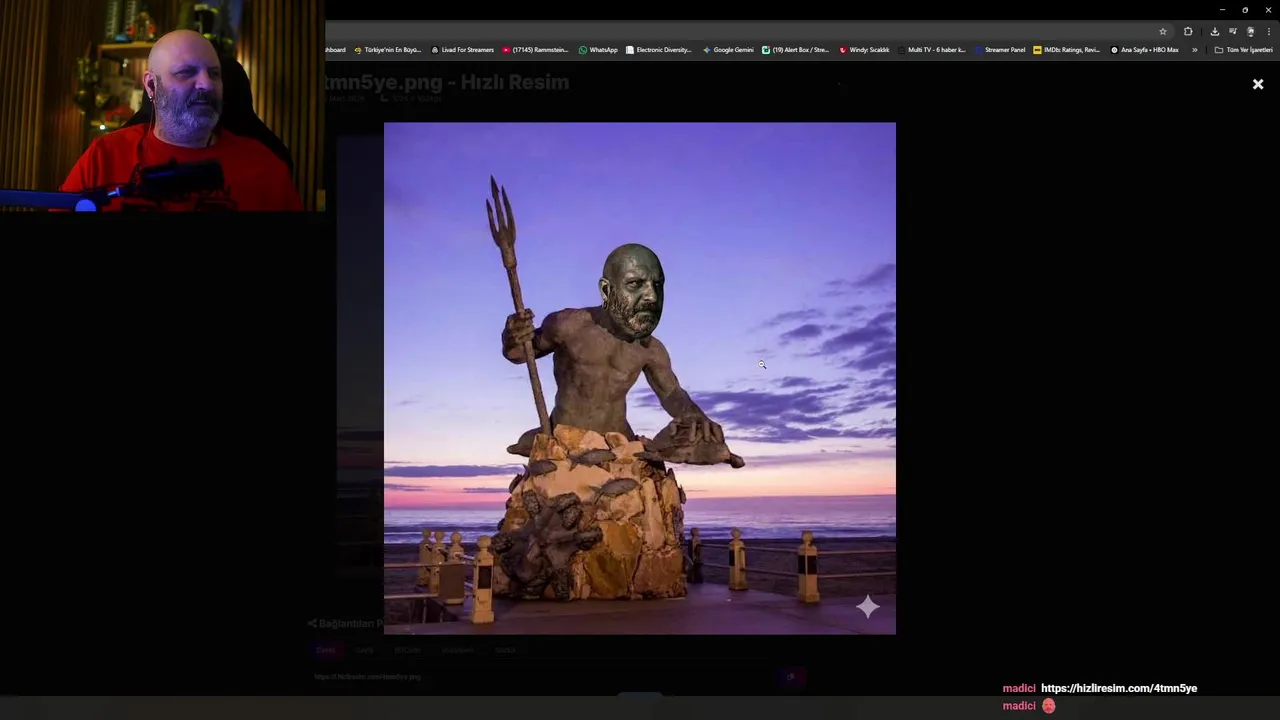The width and height of the screenshot is (1280, 720).
Task: Open Chrome three-dot menu
Action: pos(1269,31)
